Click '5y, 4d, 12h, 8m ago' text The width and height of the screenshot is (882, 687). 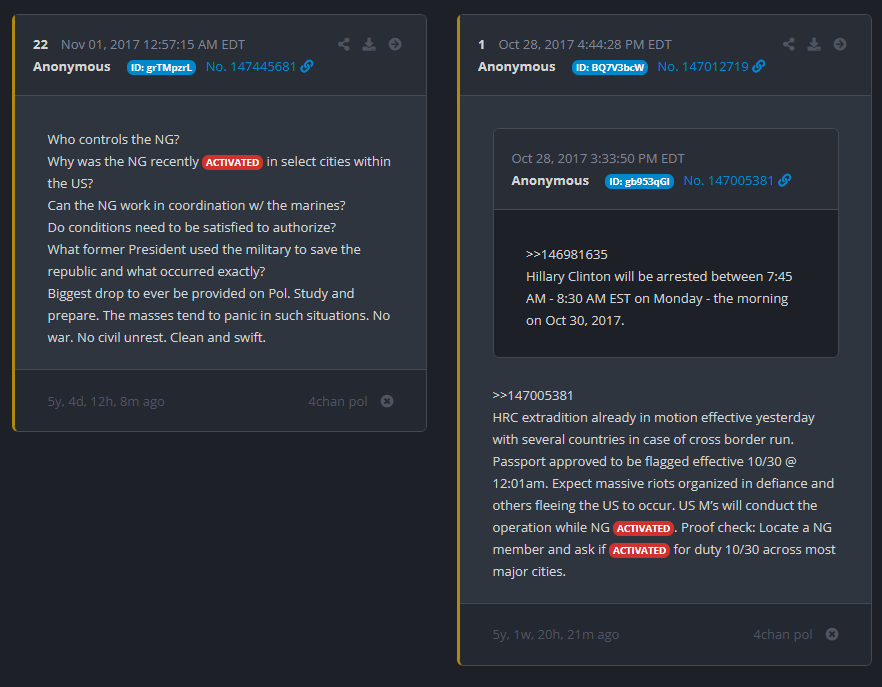pyautogui.click(x=106, y=401)
